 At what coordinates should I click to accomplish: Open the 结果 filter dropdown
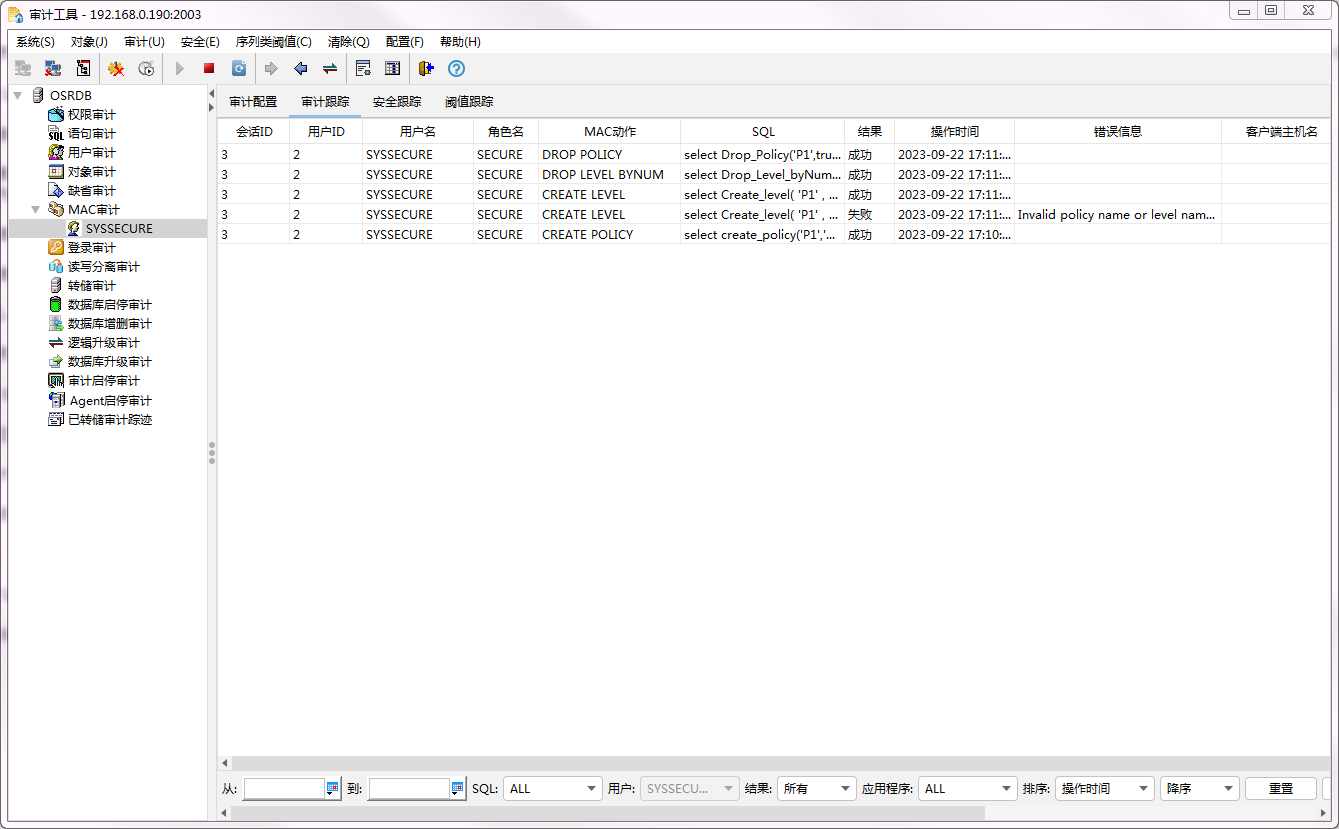(817, 788)
